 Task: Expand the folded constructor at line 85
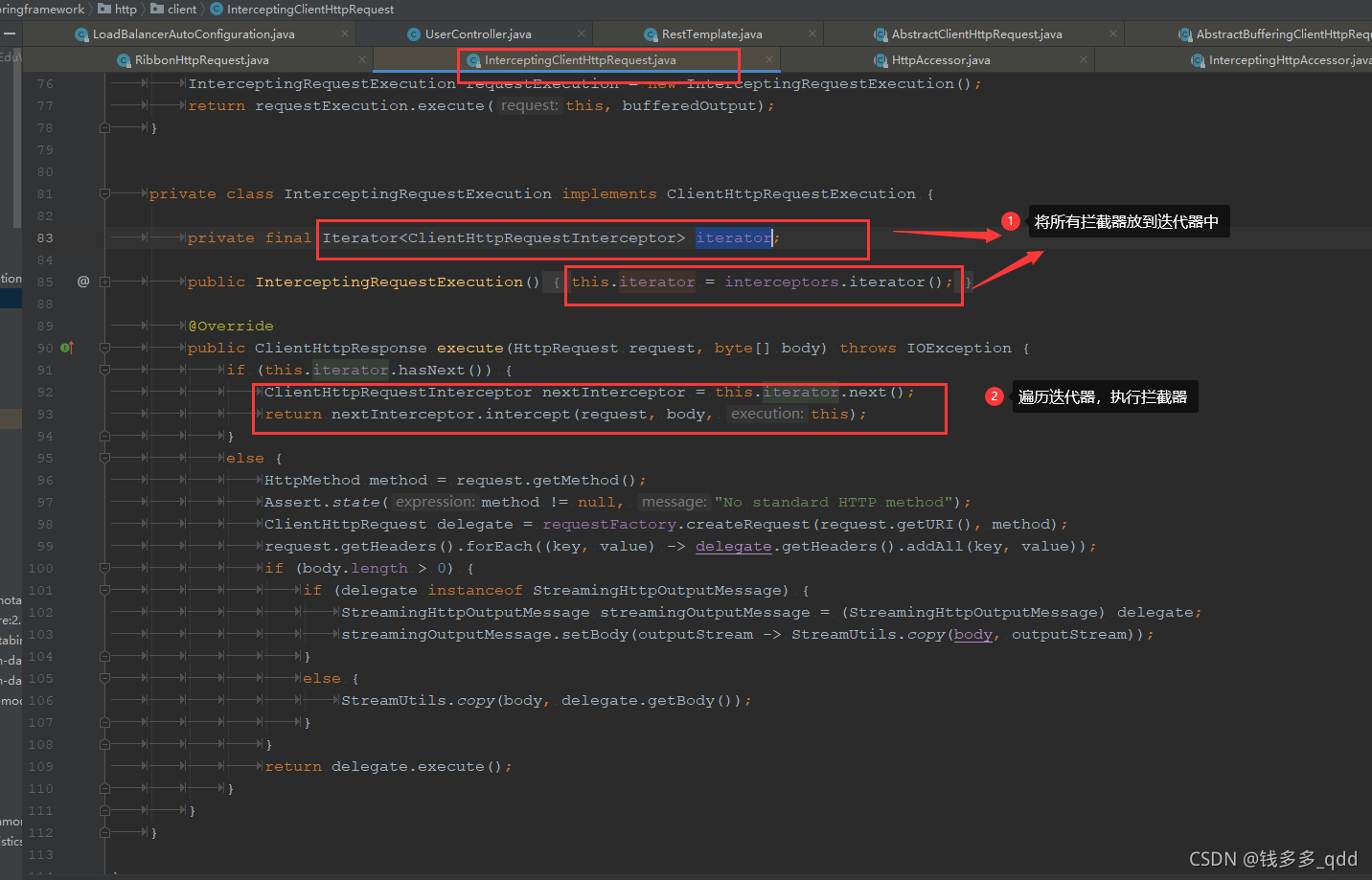(x=104, y=282)
